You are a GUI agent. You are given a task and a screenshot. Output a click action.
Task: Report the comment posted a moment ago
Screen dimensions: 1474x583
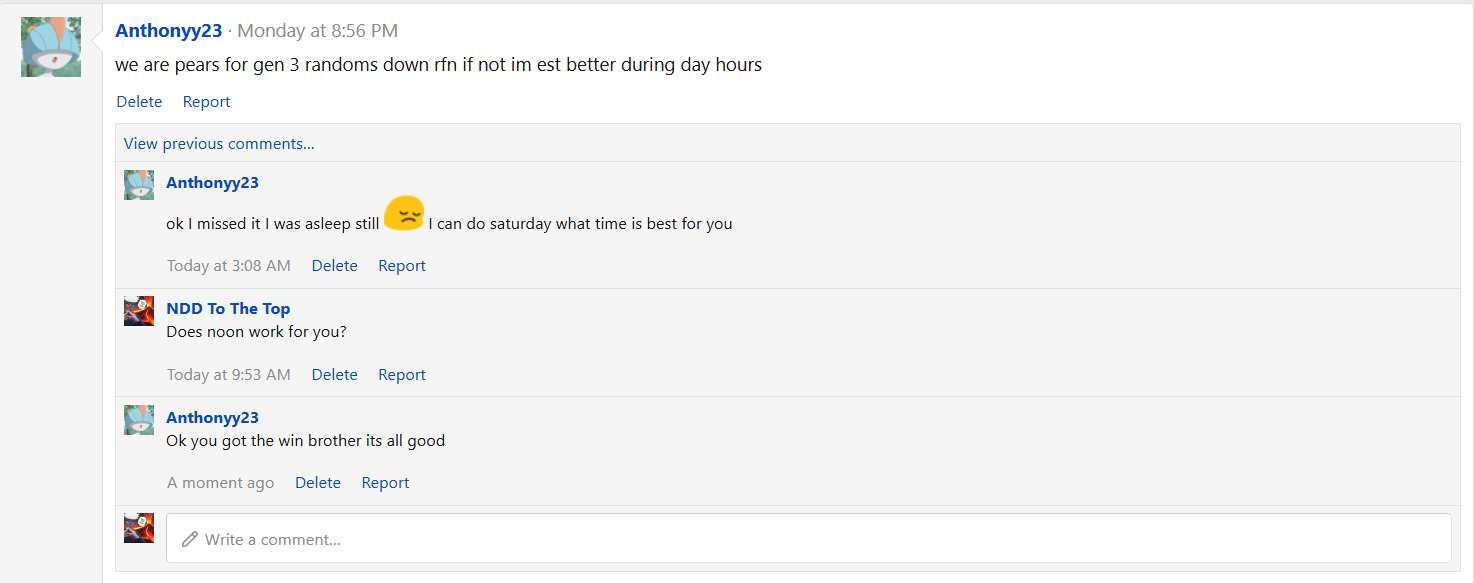point(385,482)
